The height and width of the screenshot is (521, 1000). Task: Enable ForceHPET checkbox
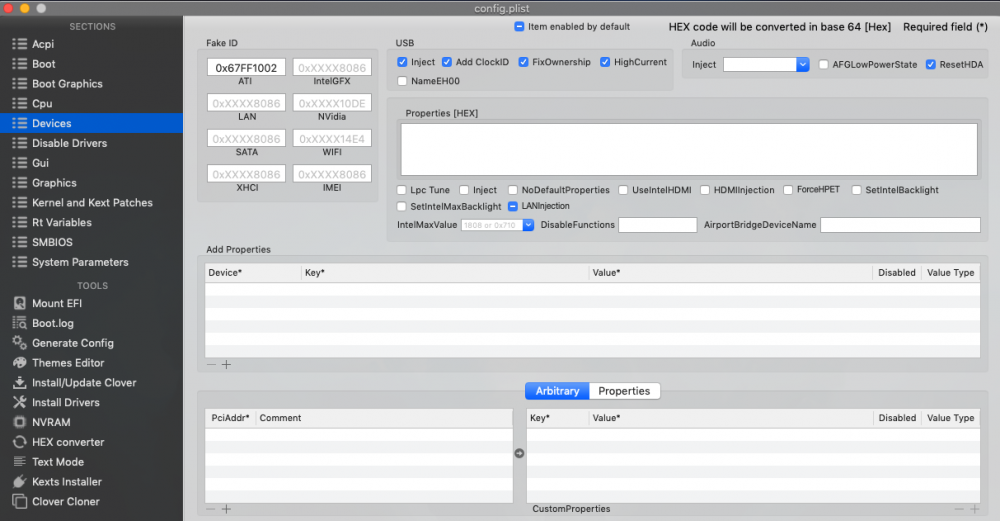[788, 190]
